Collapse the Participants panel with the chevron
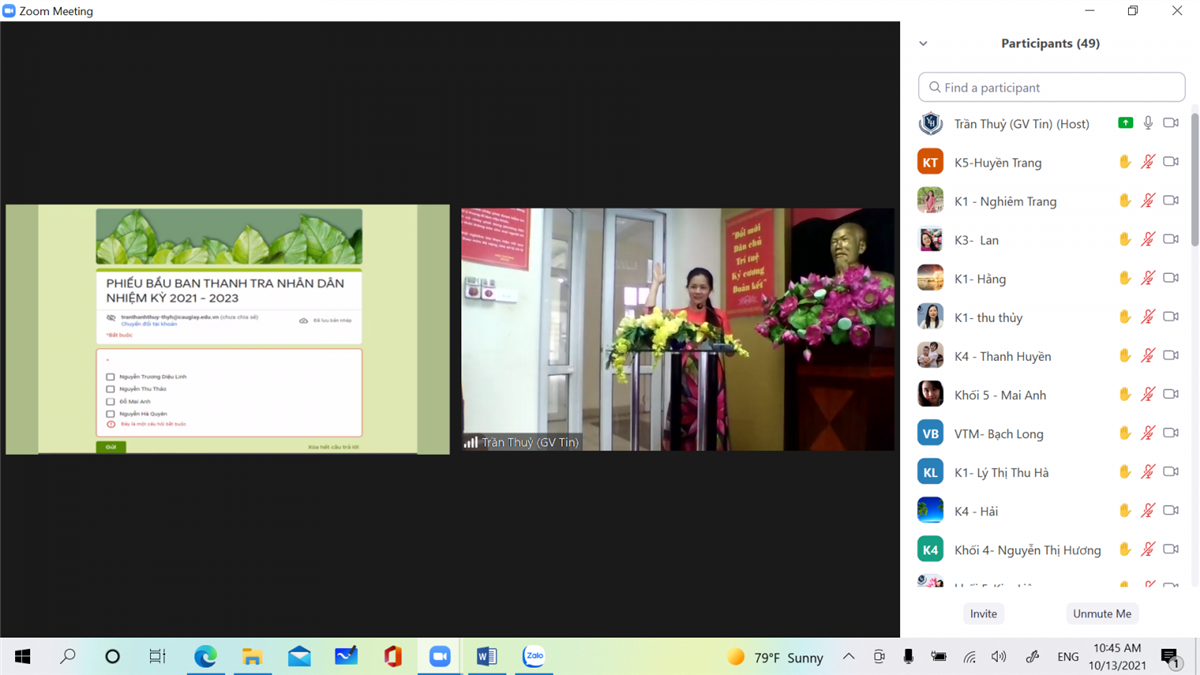This screenshot has height=675, width=1200. point(923,44)
